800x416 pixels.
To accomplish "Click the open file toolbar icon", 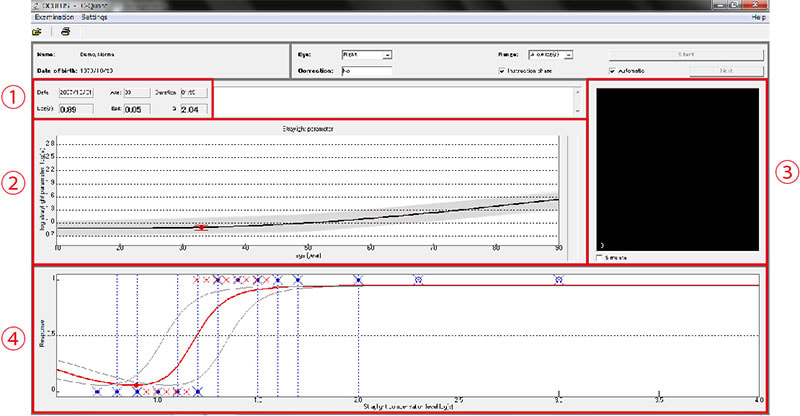I will pos(37,32).
